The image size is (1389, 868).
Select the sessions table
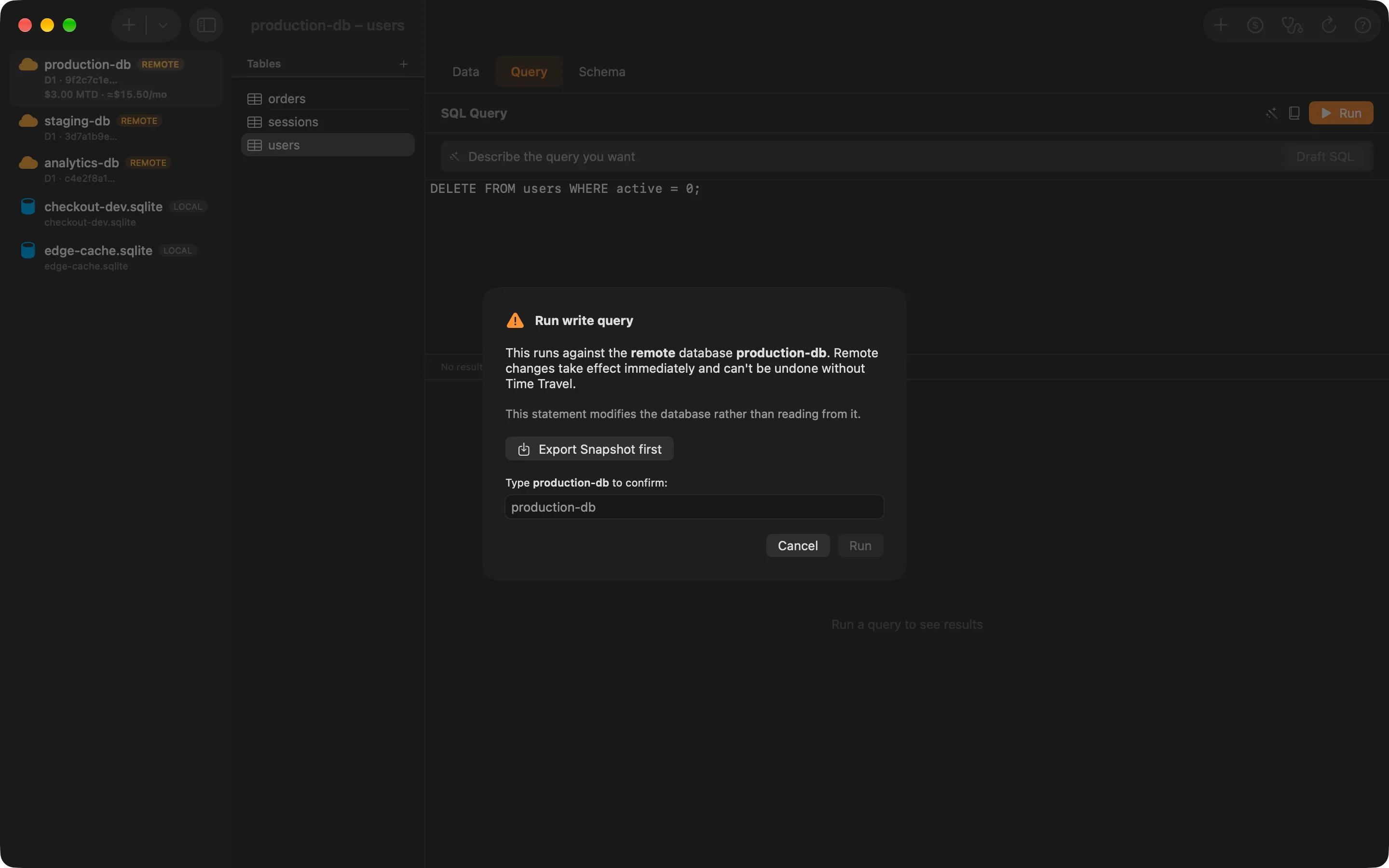click(x=328, y=122)
